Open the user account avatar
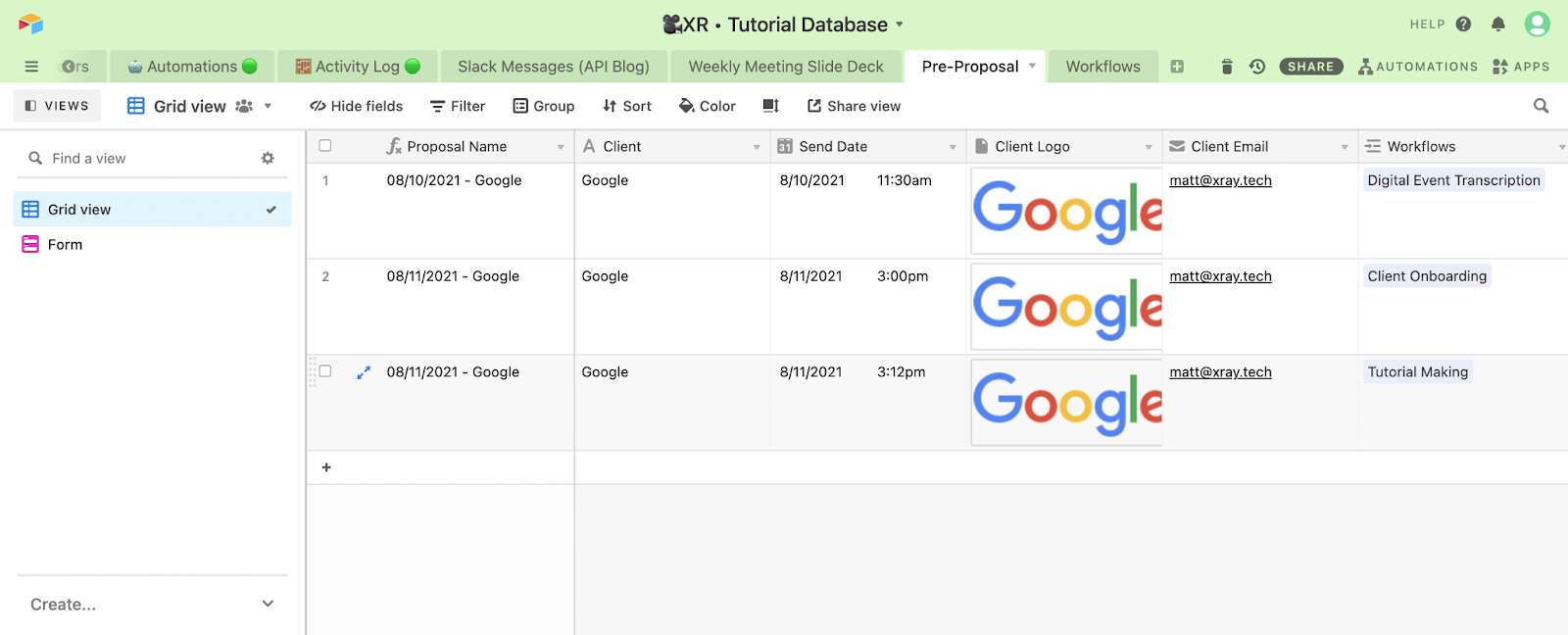1568x635 pixels. click(1538, 24)
